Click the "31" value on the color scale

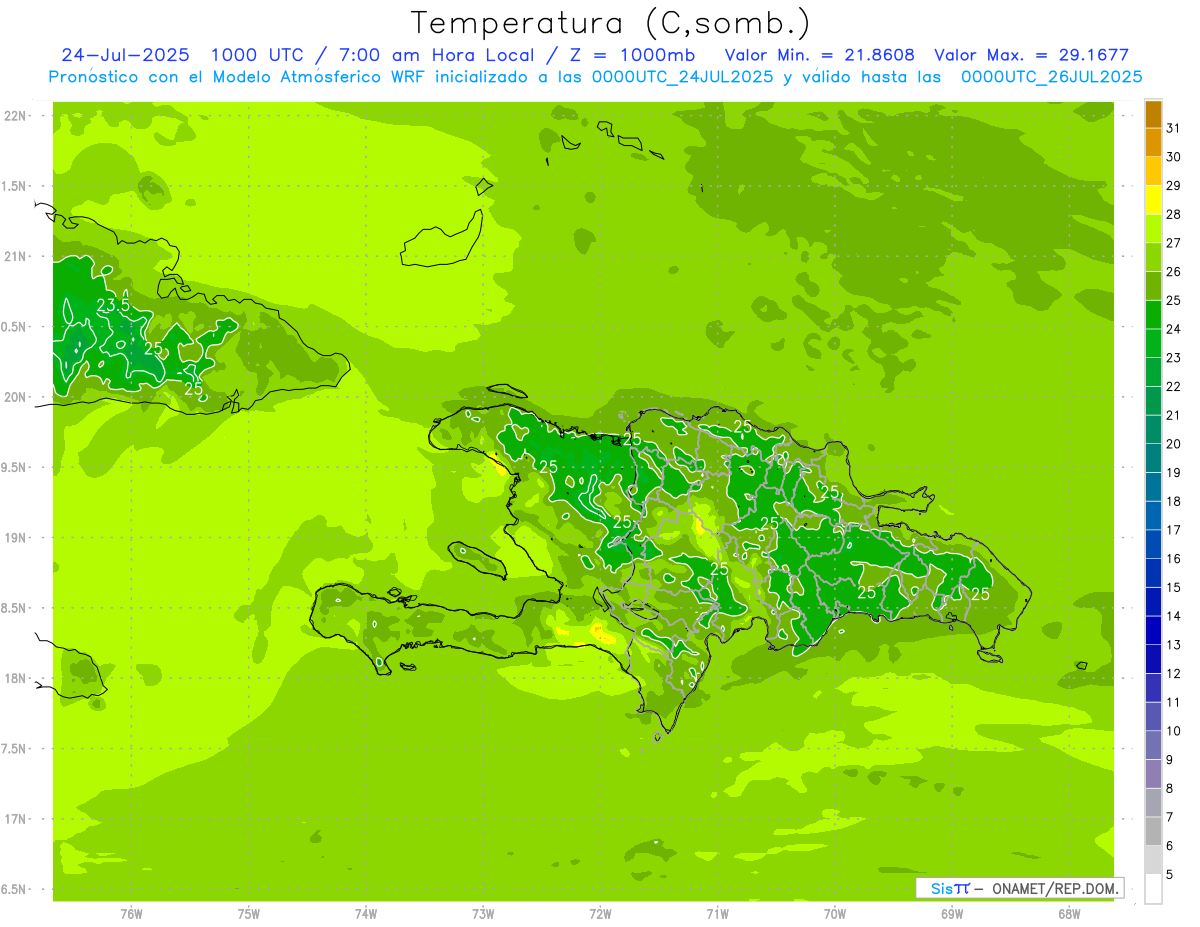1174,128
